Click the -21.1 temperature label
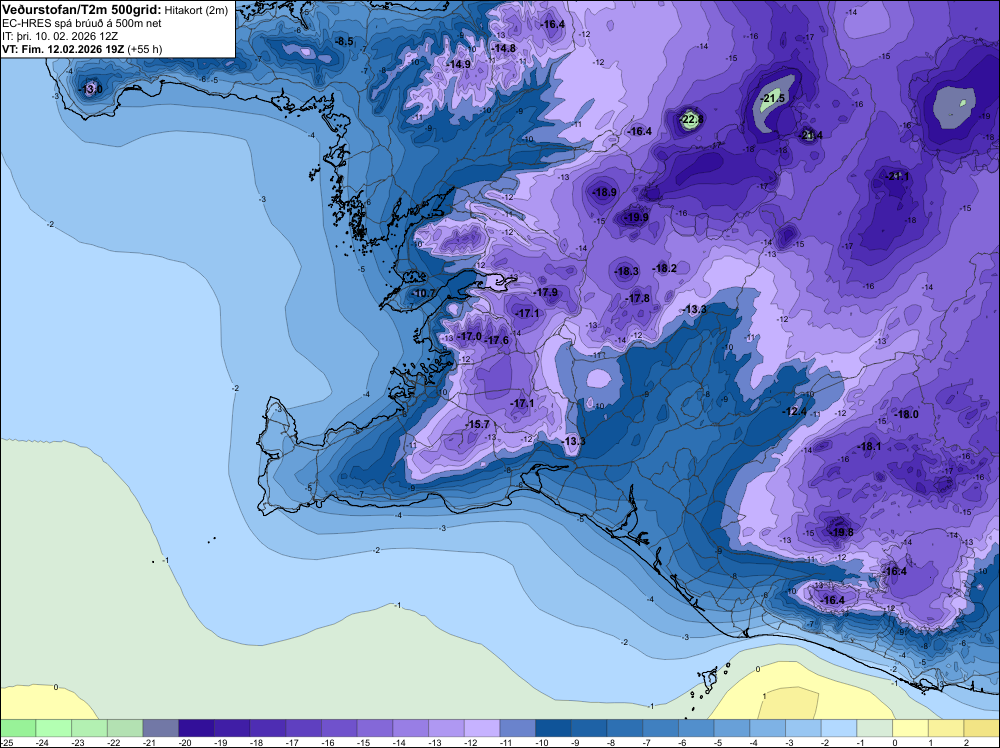The image size is (1000, 748). [x=897, y=176]
